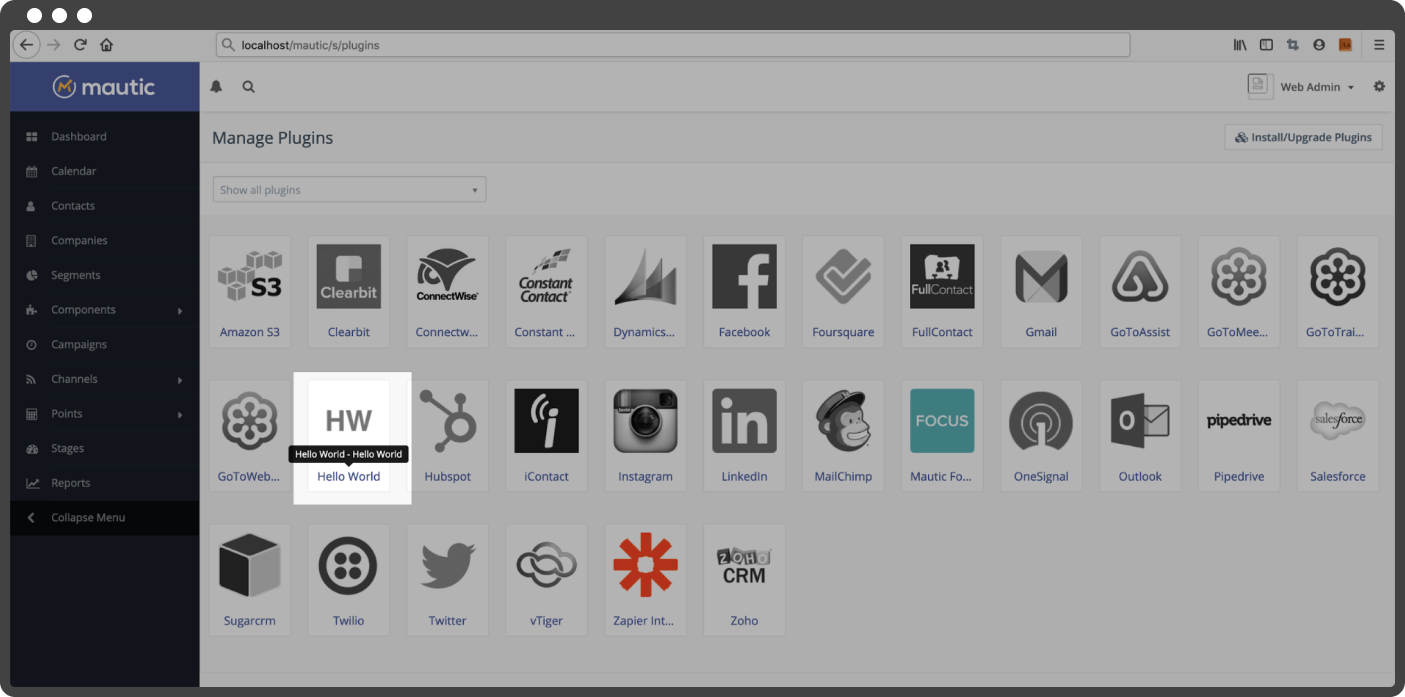The height and width of the screenshot is (697, 1405).
Task: Open the Gmail plugin card
Action: [x=1042, y=291]
